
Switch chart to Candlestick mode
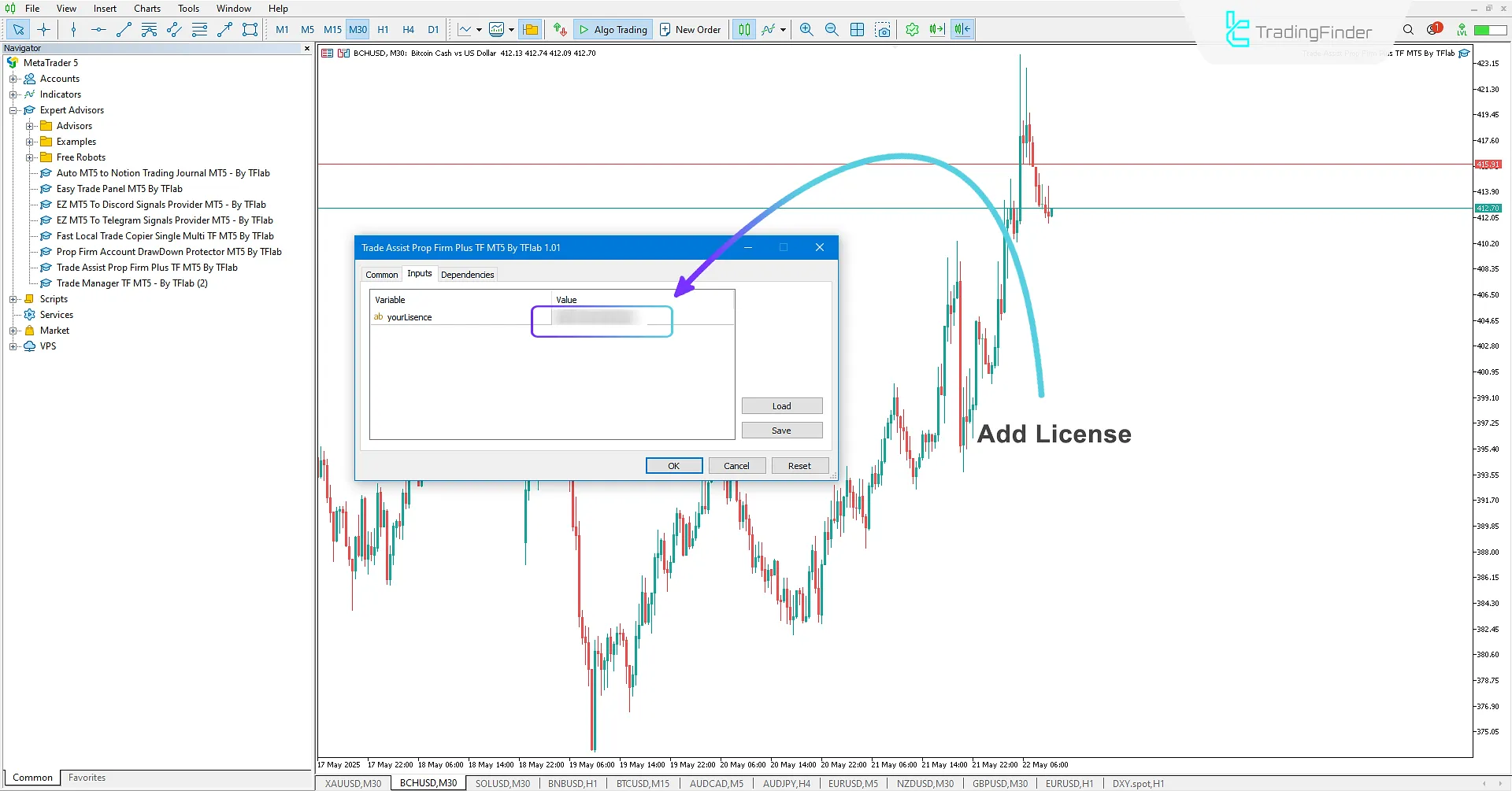743,29
